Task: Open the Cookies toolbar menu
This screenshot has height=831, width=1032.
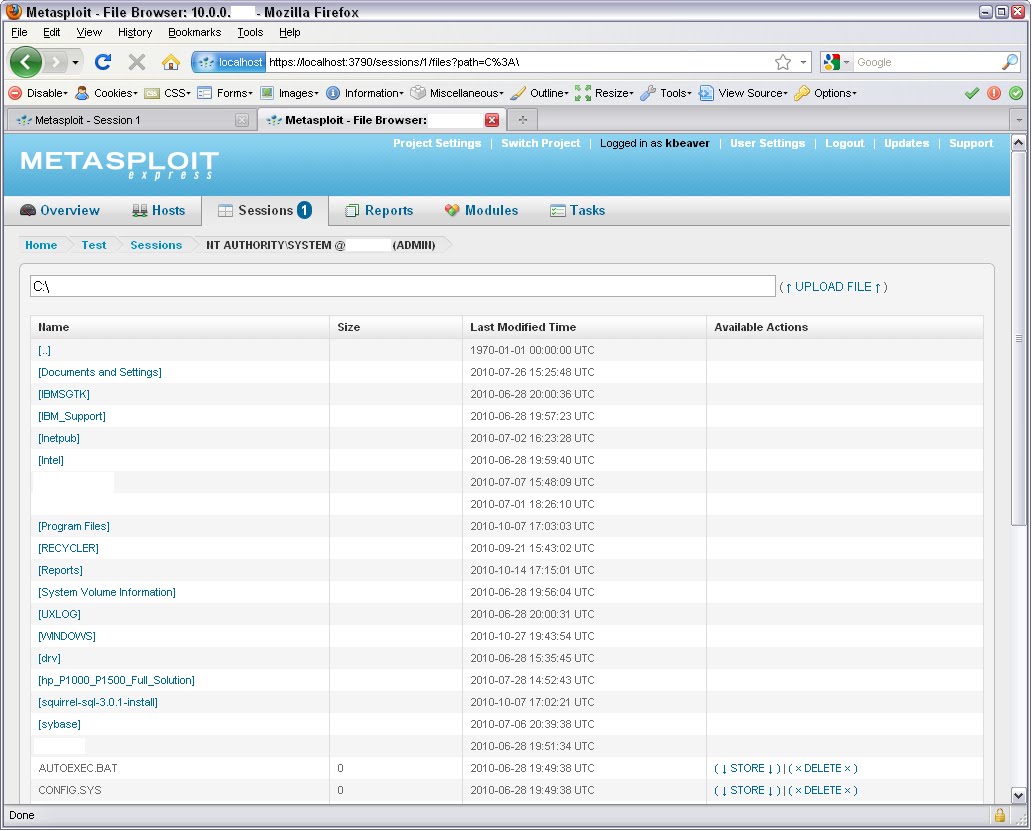Action: (x=107, y=93)
